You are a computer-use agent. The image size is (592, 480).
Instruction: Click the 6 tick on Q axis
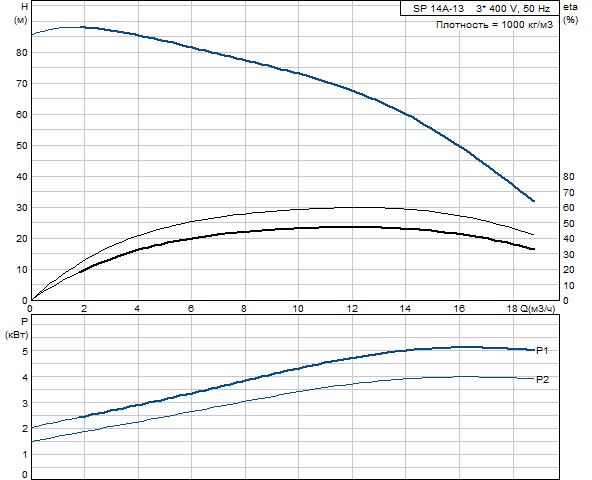point(191,309)
